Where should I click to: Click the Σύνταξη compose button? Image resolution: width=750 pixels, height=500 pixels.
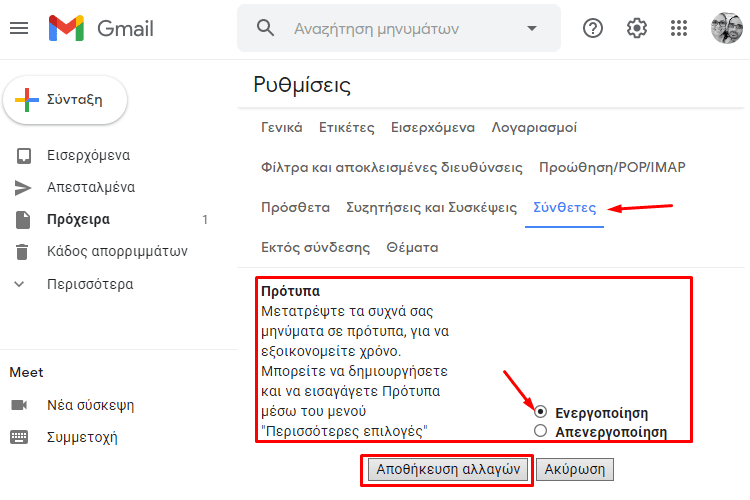click(65, 100)
